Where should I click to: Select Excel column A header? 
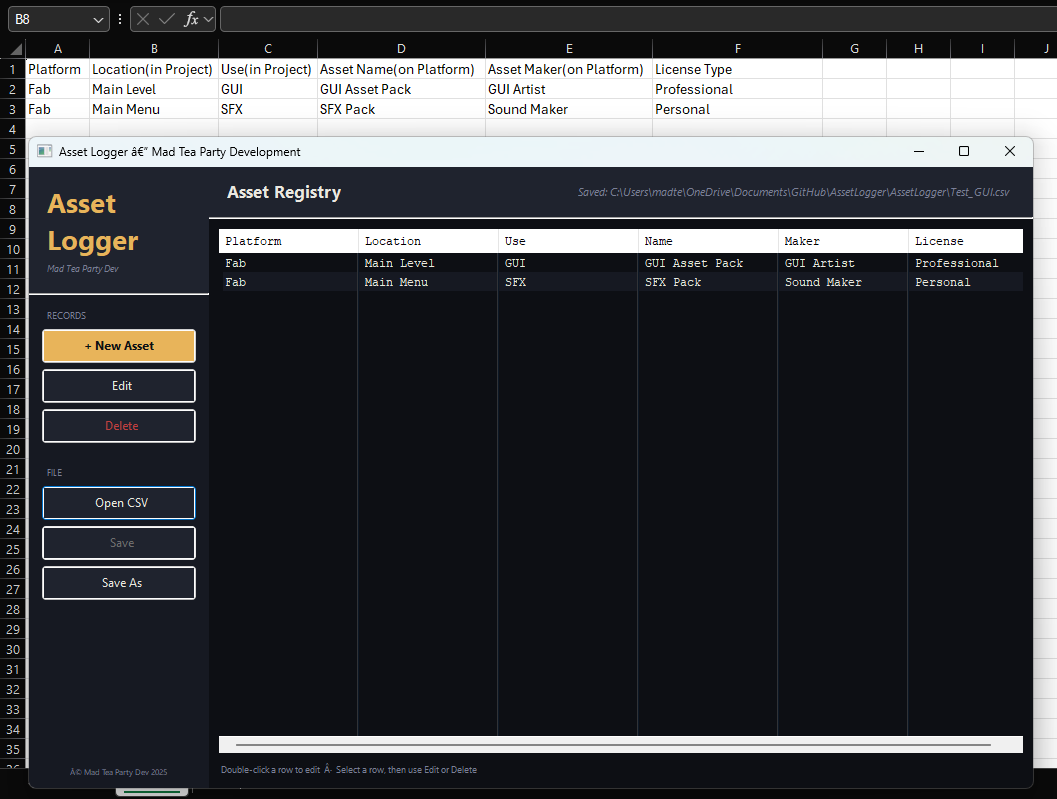click(57, 49)
